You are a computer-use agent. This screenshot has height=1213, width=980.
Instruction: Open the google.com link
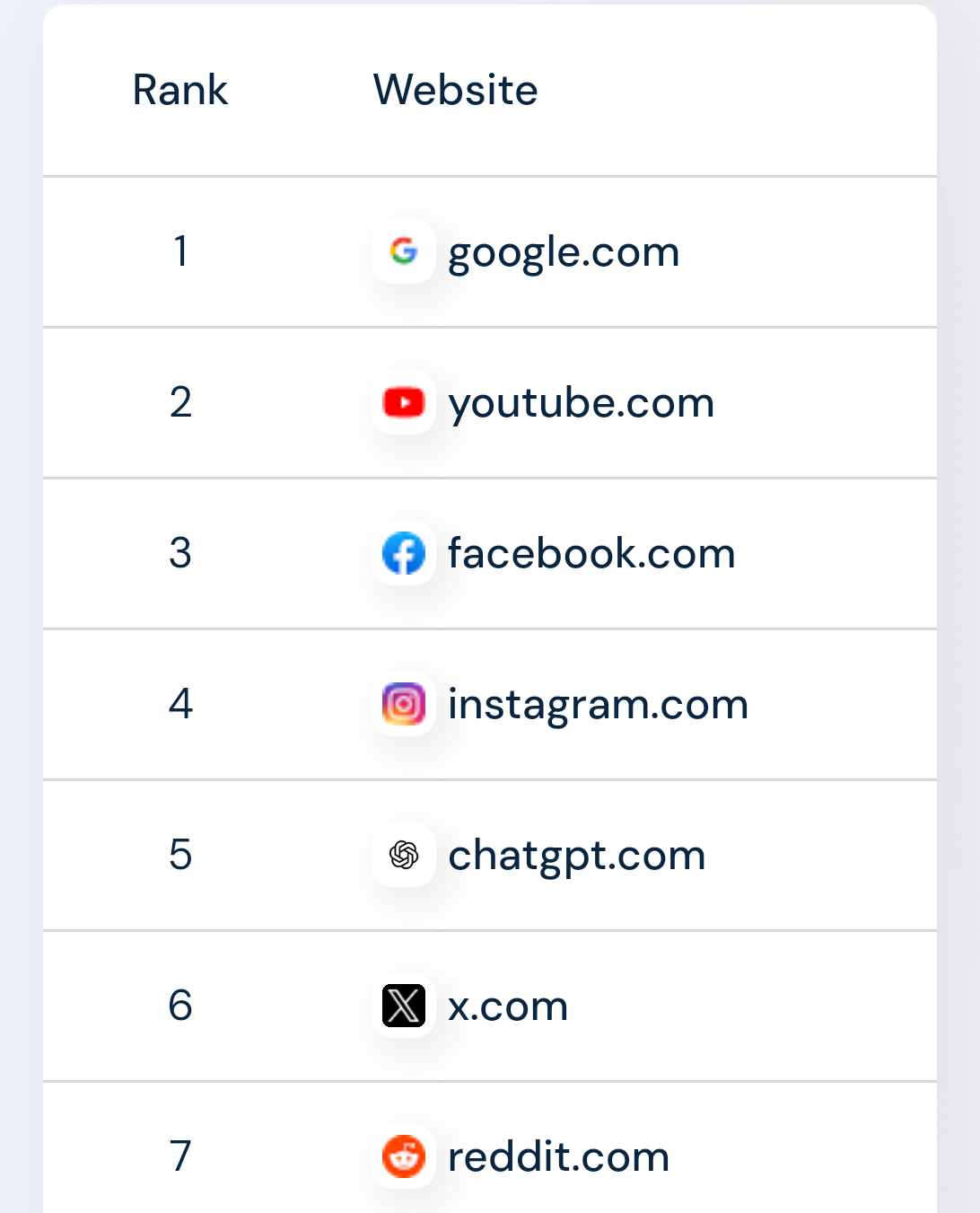click(564, 252)
